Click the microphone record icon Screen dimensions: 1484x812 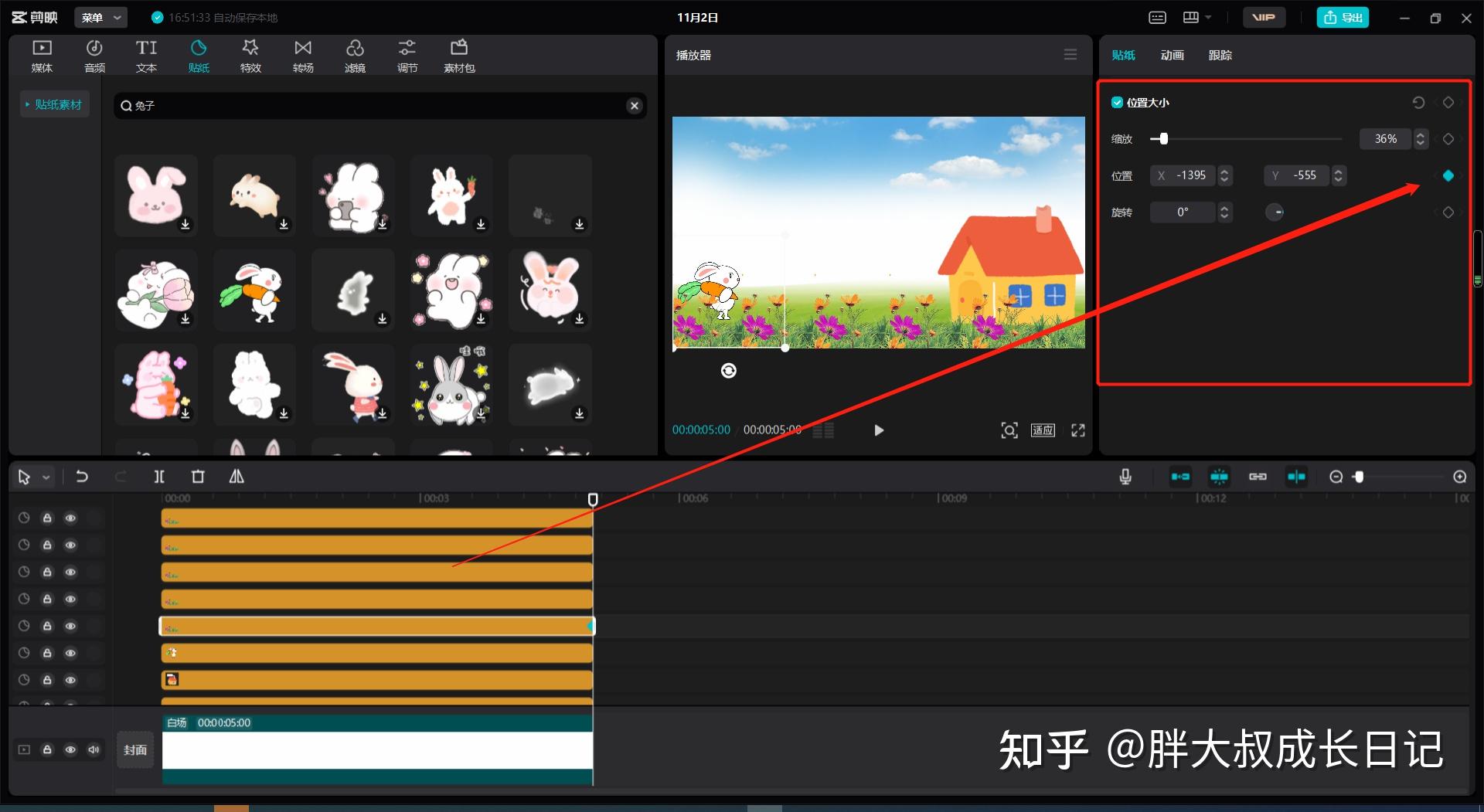tap(1125, 477)
